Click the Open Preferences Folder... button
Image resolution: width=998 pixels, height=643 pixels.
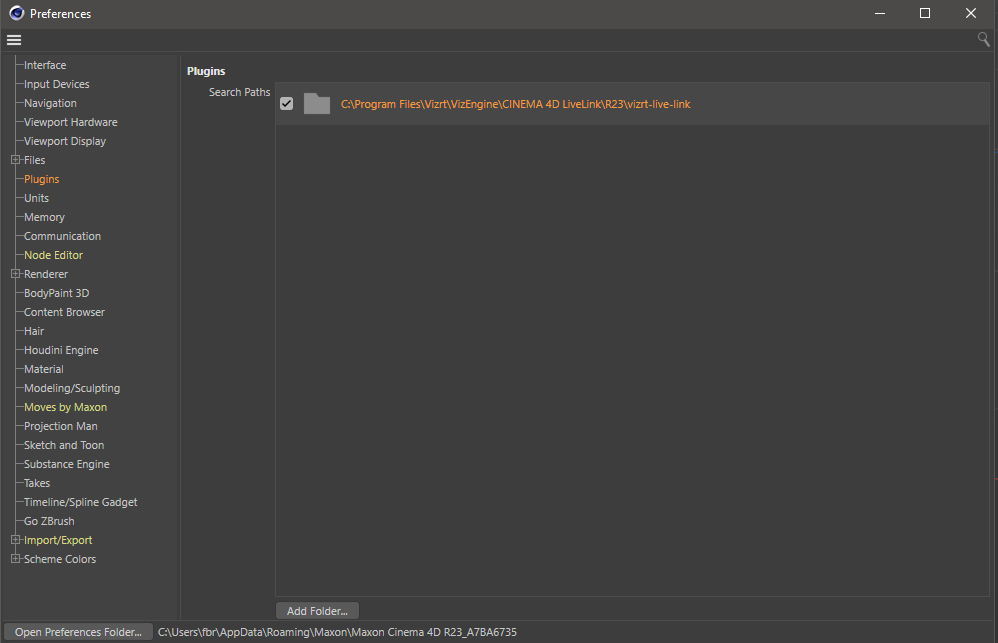click(78, 632)
